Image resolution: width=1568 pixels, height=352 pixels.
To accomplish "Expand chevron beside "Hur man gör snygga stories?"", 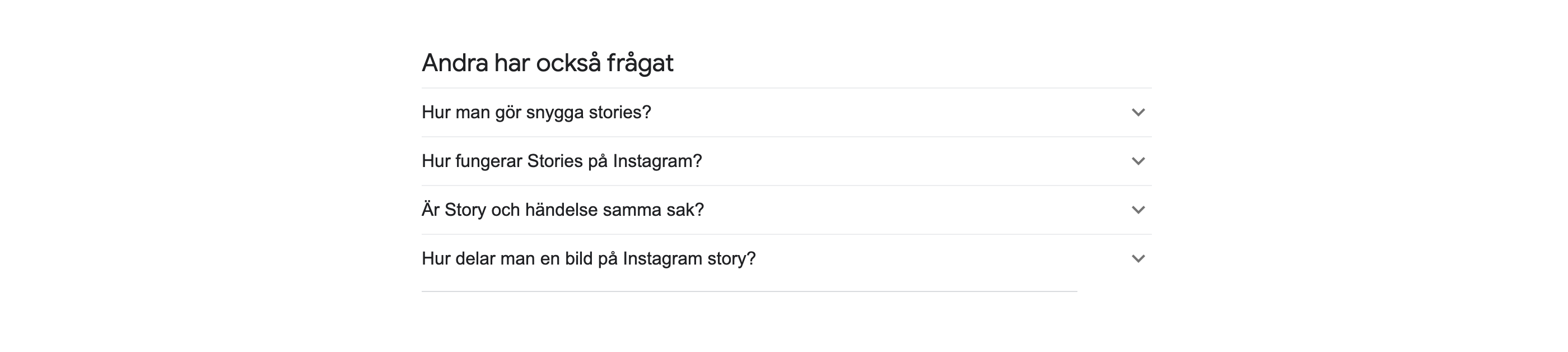I will (x=1138, y=113).
